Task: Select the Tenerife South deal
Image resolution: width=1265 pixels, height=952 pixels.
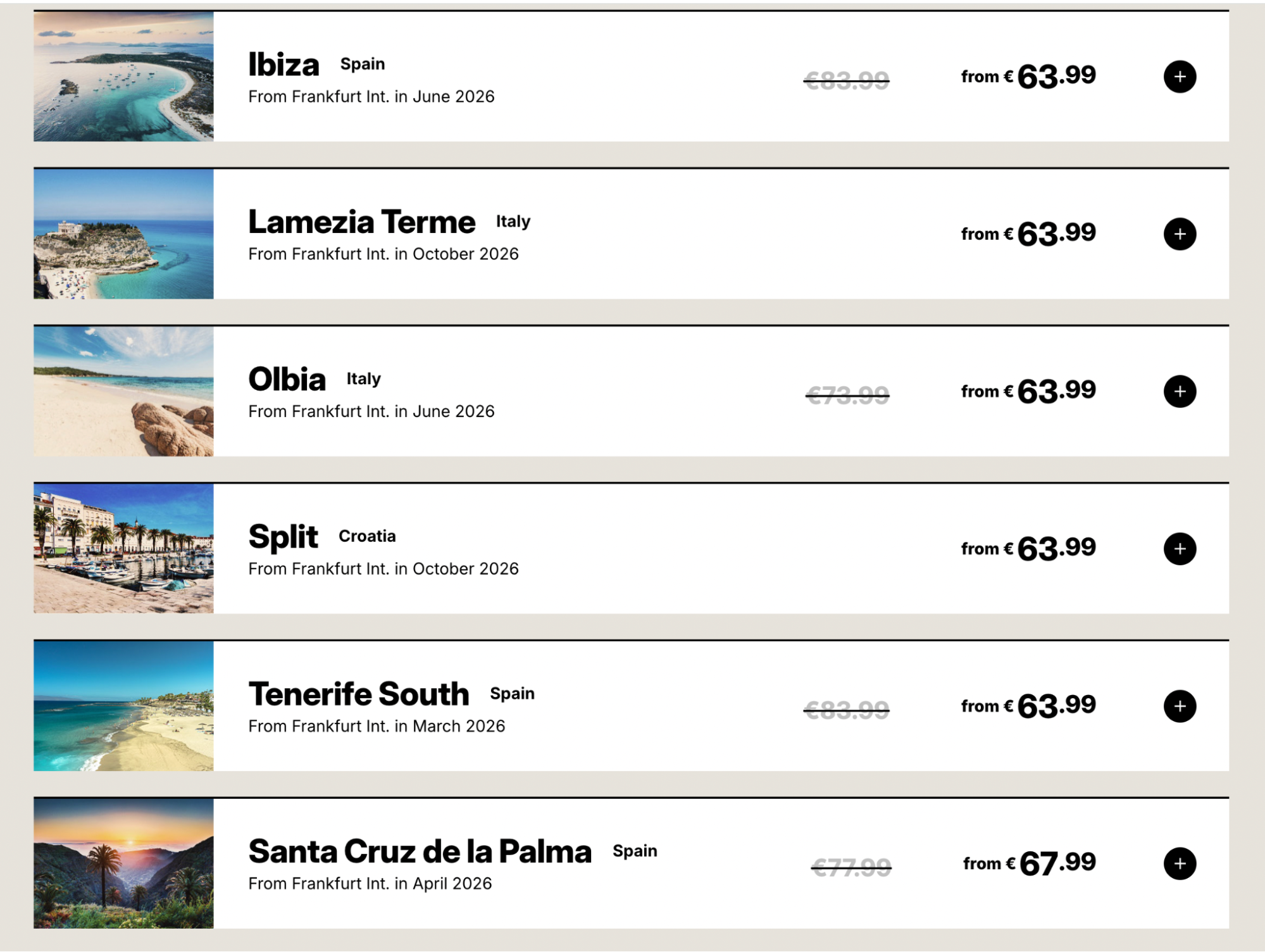Action: (359, 693)
